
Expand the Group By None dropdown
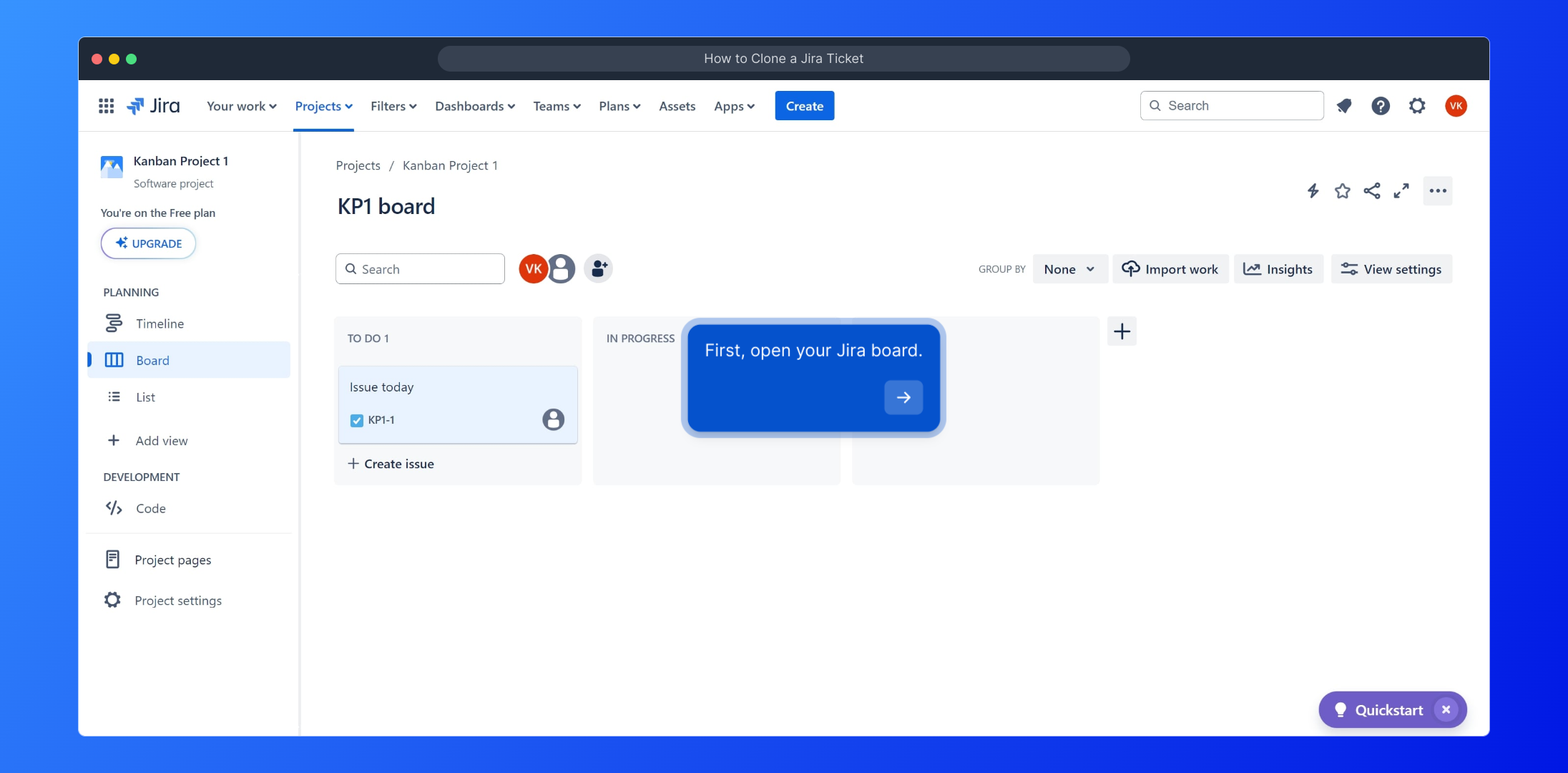tap(1069, 269)
